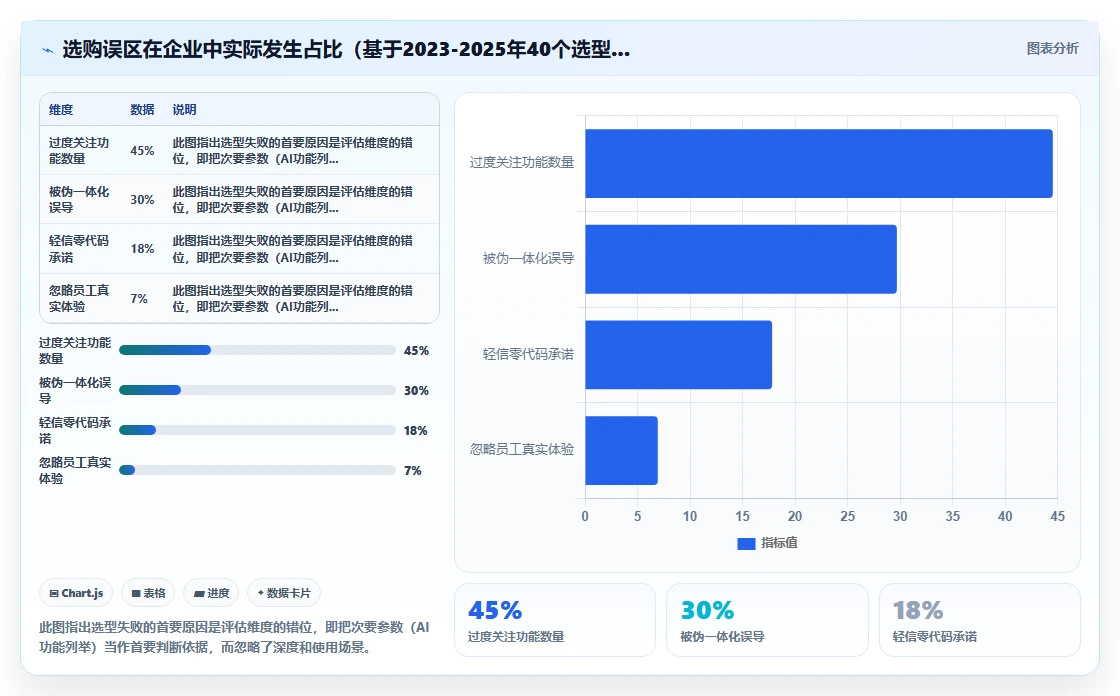Click the 被伪一体化误导 y-axis label

528,259
